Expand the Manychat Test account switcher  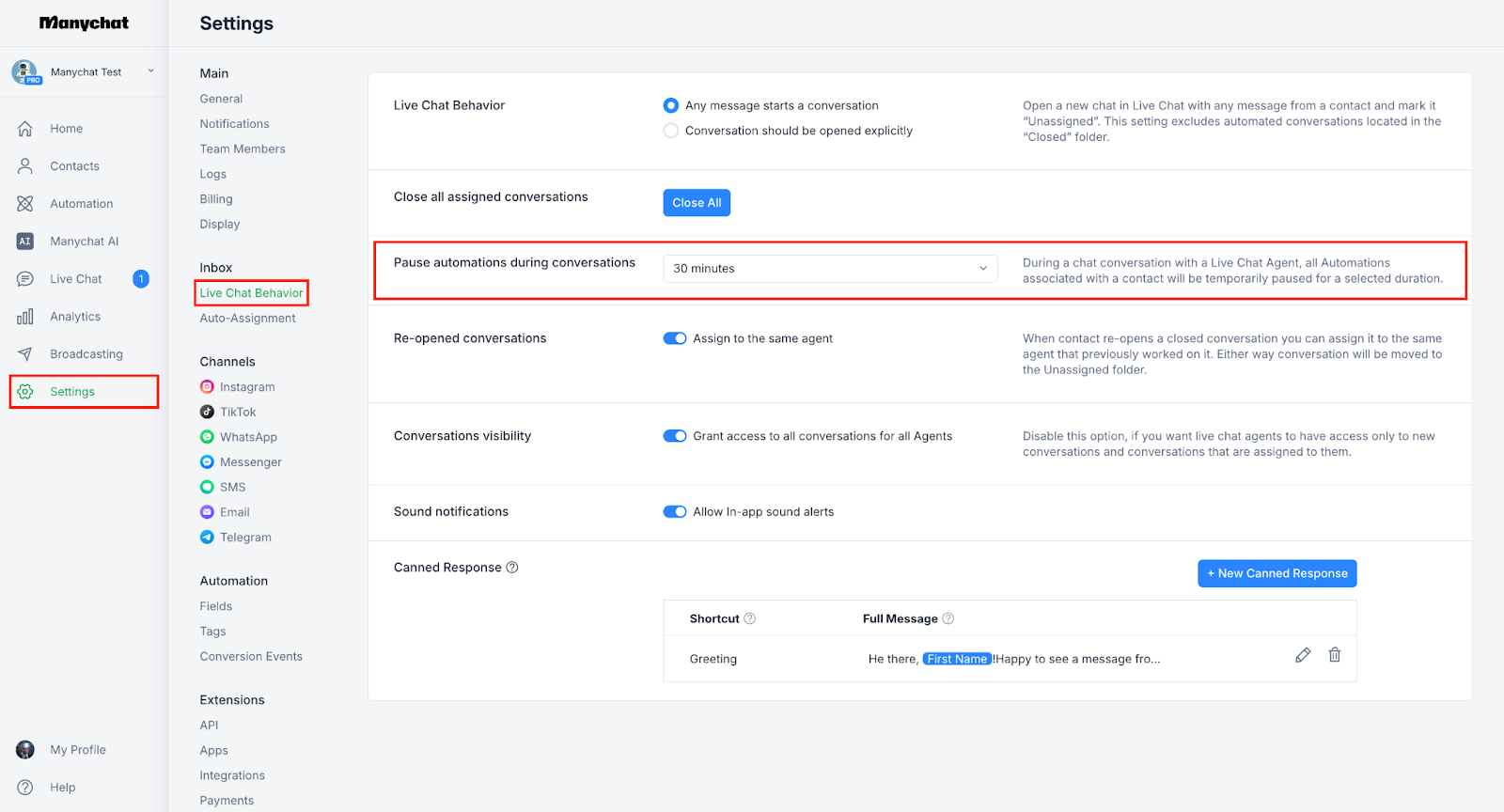[x=150, y=71]
